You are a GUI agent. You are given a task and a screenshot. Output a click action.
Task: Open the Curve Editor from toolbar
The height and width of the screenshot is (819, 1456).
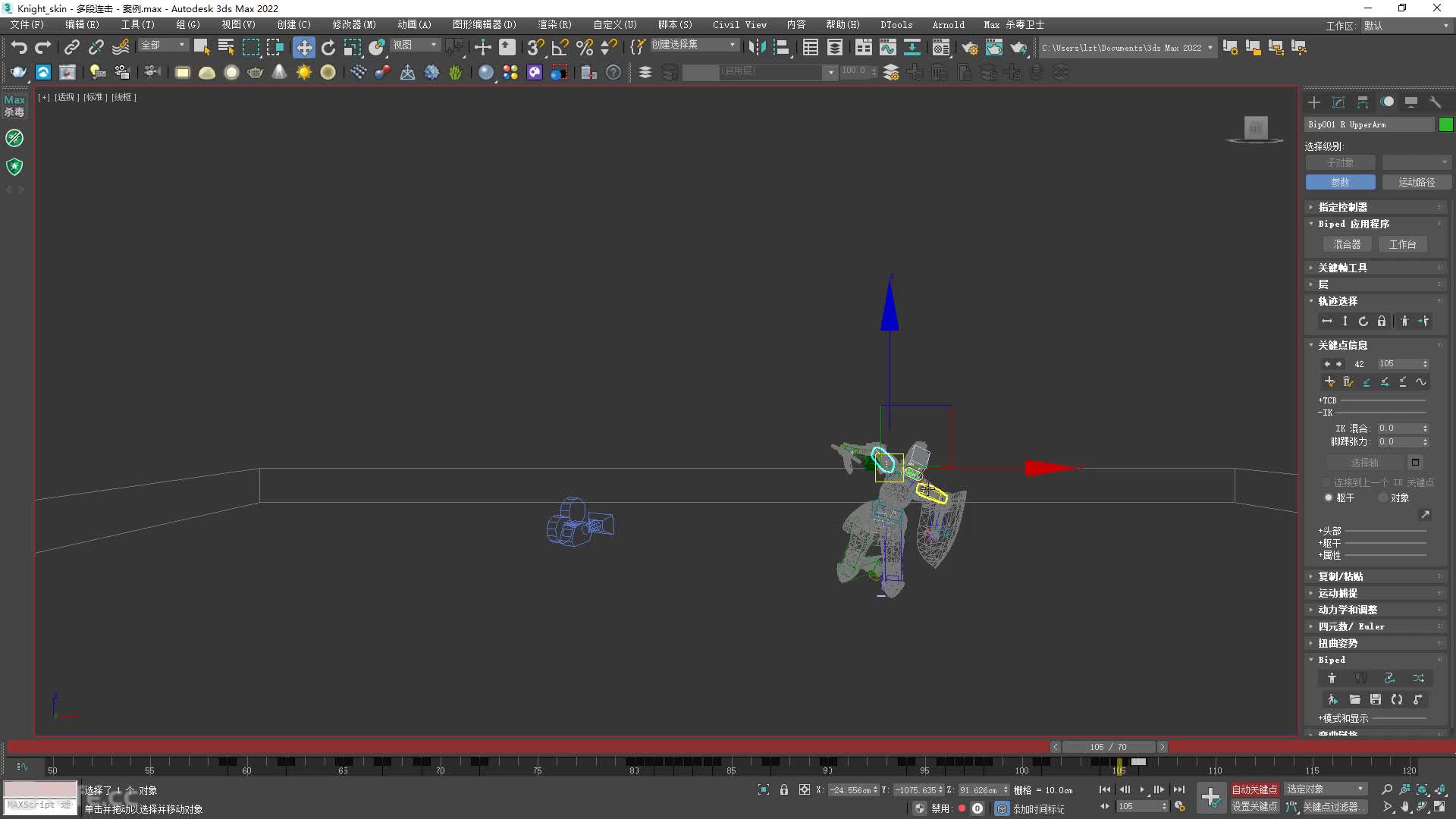(x=887, y=47)
